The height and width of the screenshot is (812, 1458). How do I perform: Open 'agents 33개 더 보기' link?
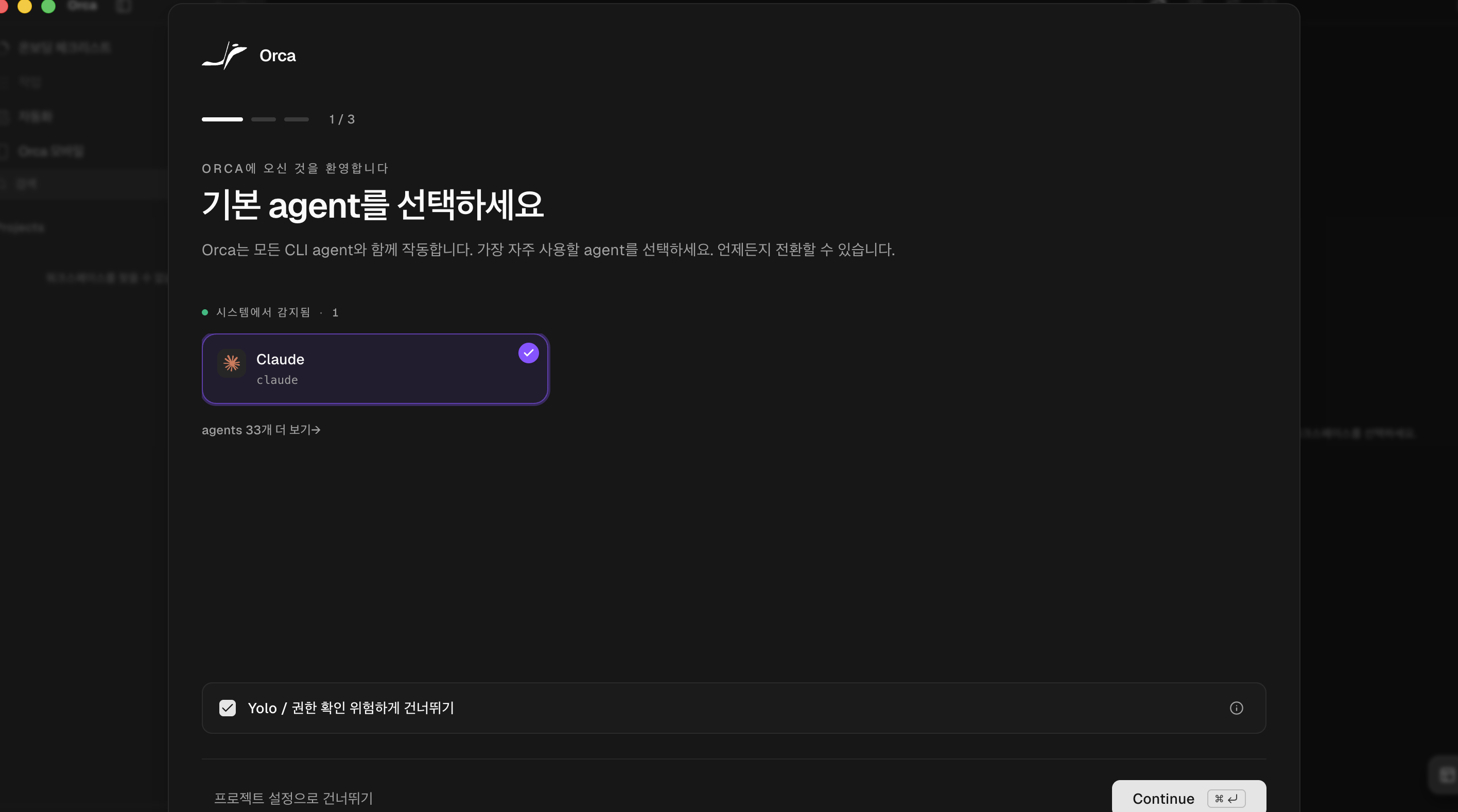(x=261, y=430)
